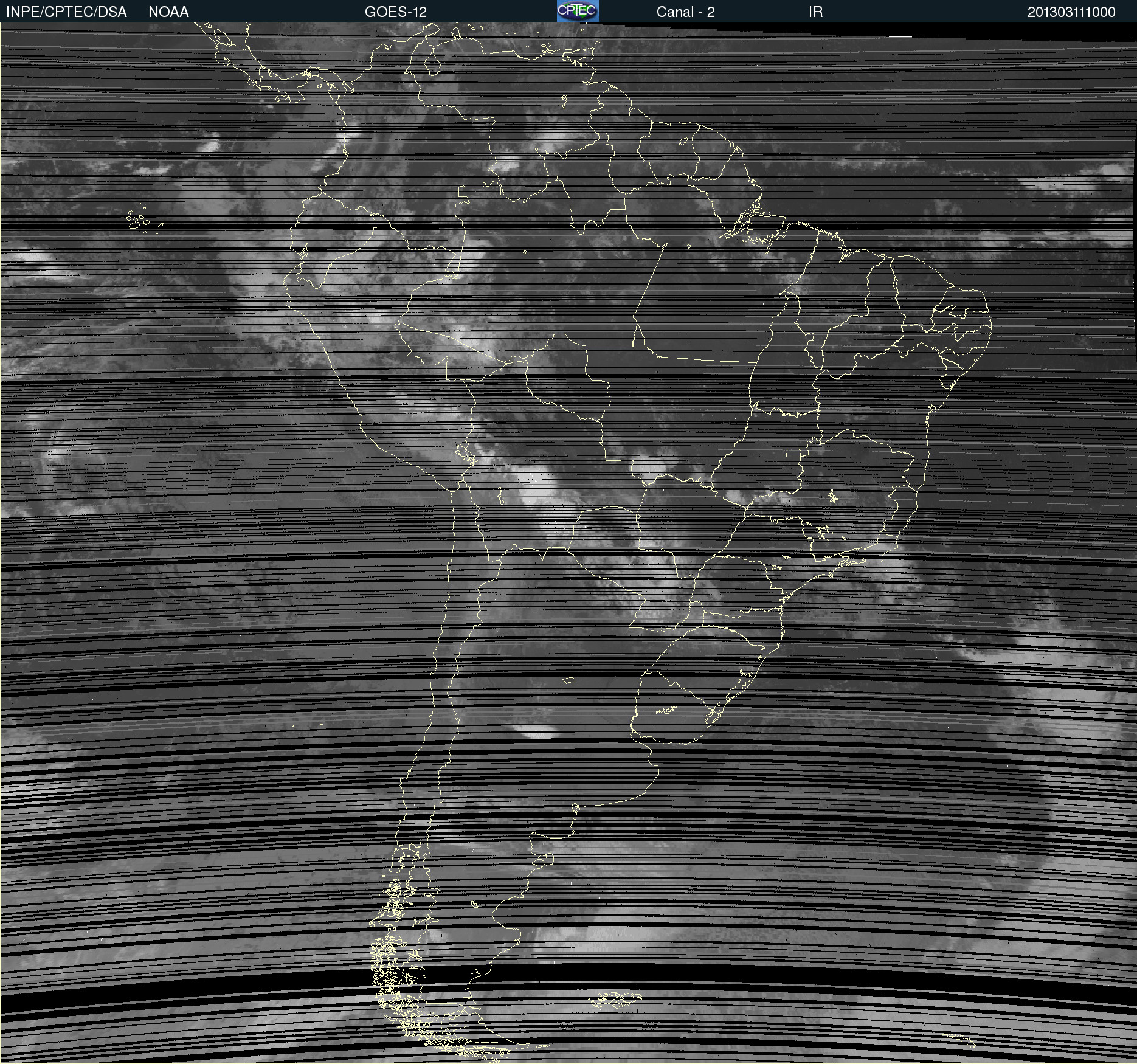The height and width of the screenshot is (1064, 1137).
Task: Click the GOES-12 satellite label
Action: coord(396,12)
